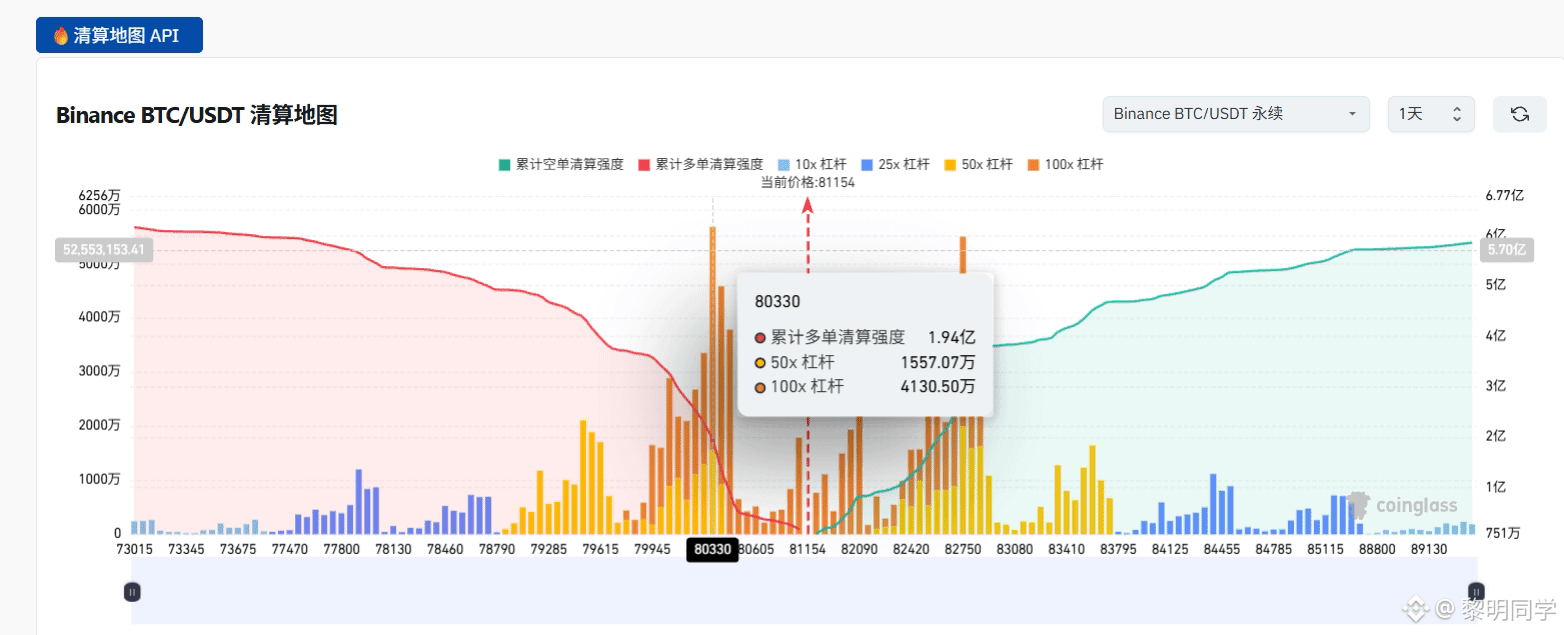Change the 1天 time range stepper
The height and width of the screenshot is (635, 1564).
click(x=1430, y=114)
